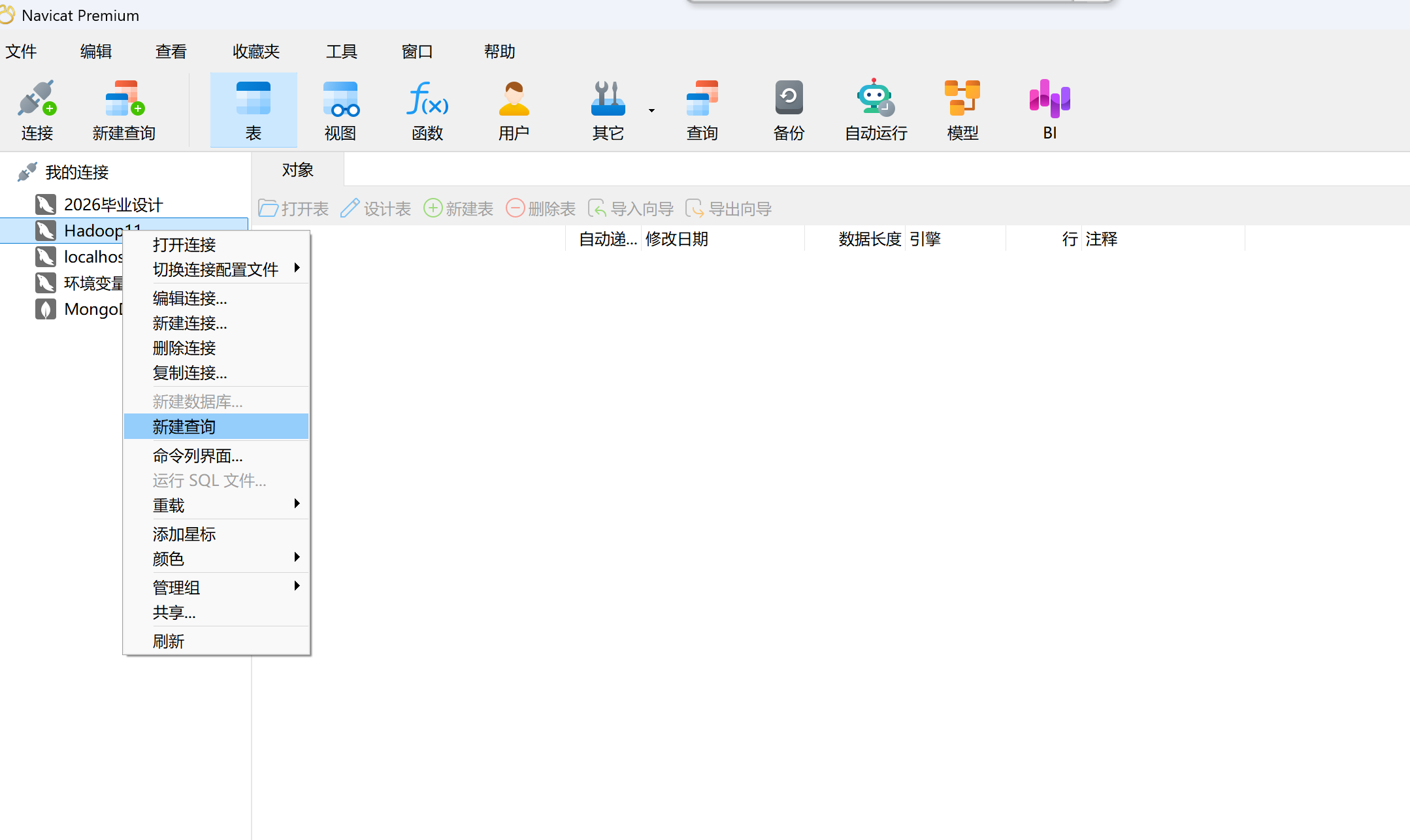Open the User (用户) toolbar icon
This screenshot has height=840, width=1410.
pyautogui.click(x=514, y=99)
